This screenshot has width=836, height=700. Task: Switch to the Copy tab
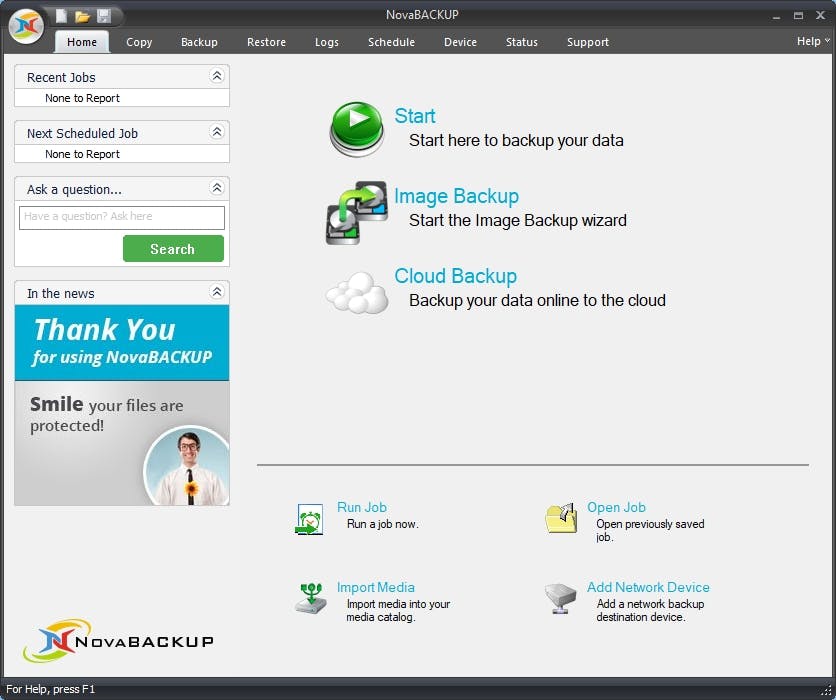click(x=139, y=42)
